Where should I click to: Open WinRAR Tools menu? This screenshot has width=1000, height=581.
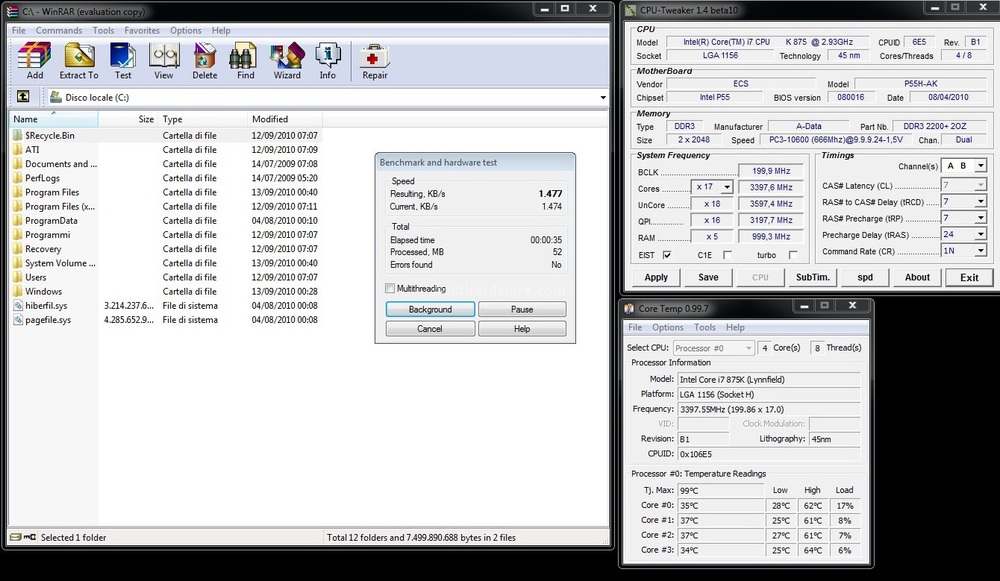tap(103, 30)
